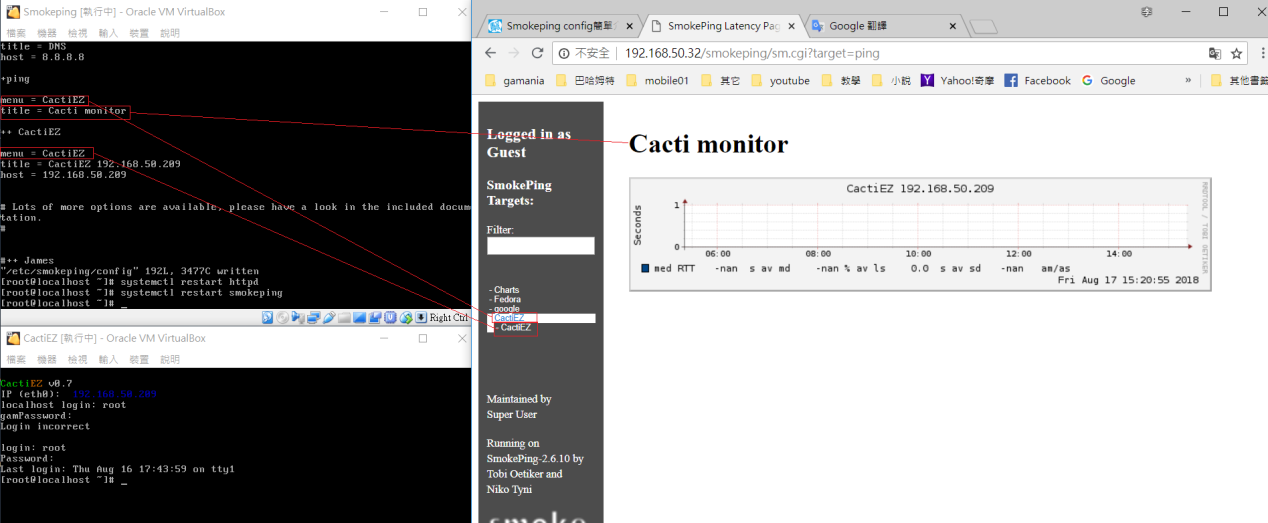The image size is (1268, 523).
Task: Click the SmokePing Filter input field
Action: (540, 245)
